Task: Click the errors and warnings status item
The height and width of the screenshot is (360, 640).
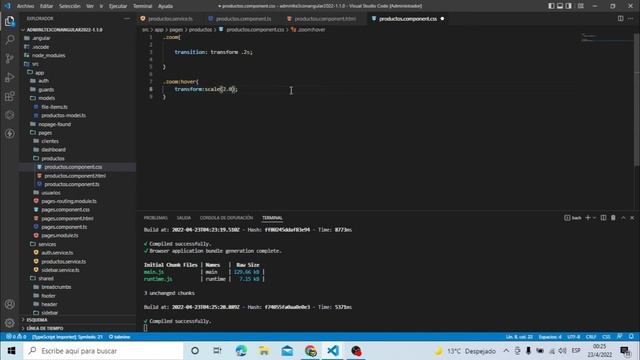Action: coord(16,337)
